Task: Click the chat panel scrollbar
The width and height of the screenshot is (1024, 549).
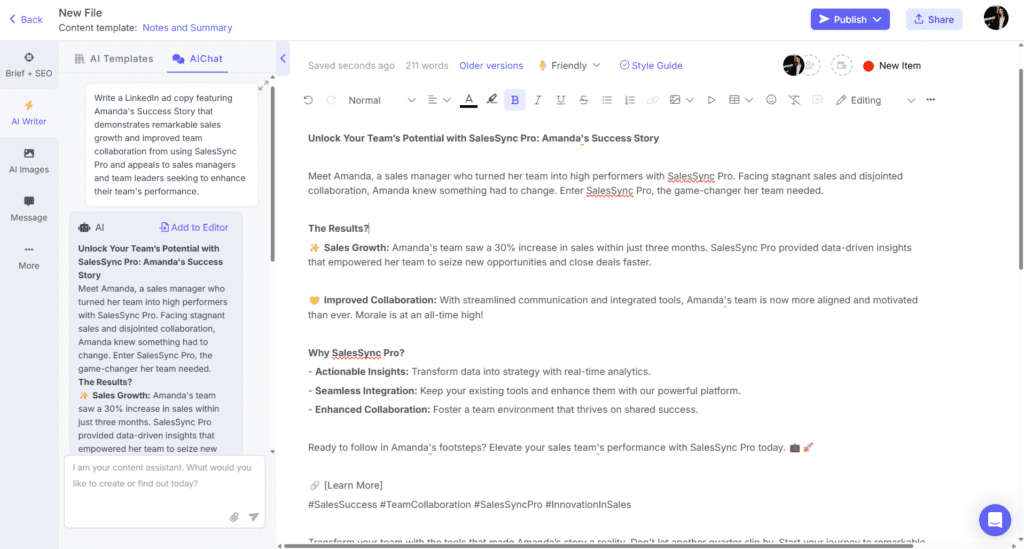Action: 272,175
